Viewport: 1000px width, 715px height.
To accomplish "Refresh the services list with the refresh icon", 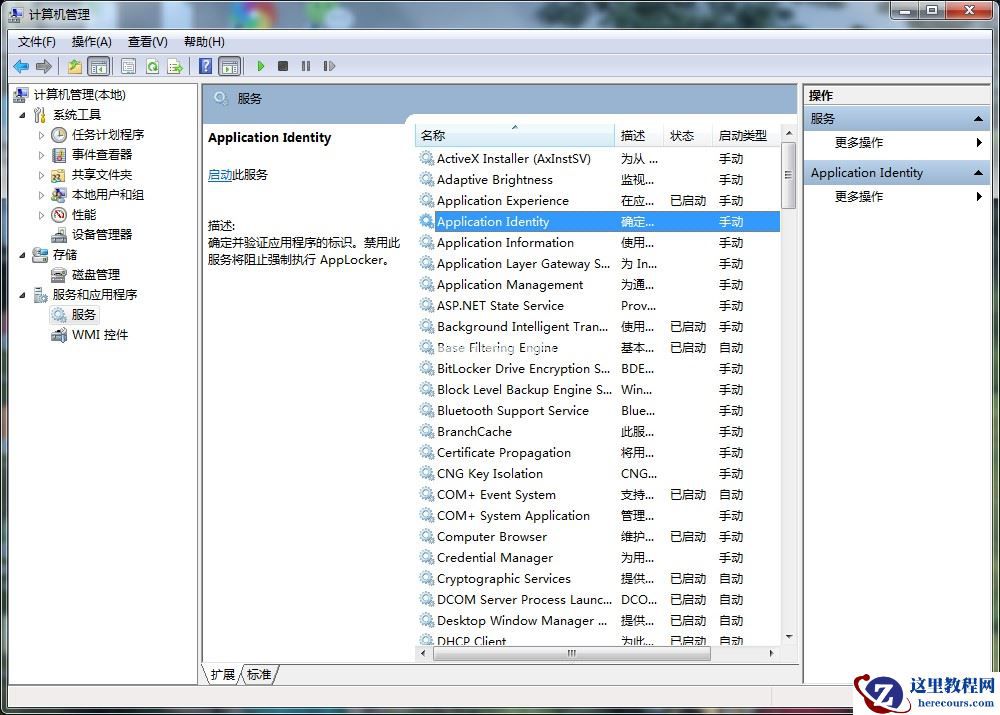I will click(x=152, y=66).
